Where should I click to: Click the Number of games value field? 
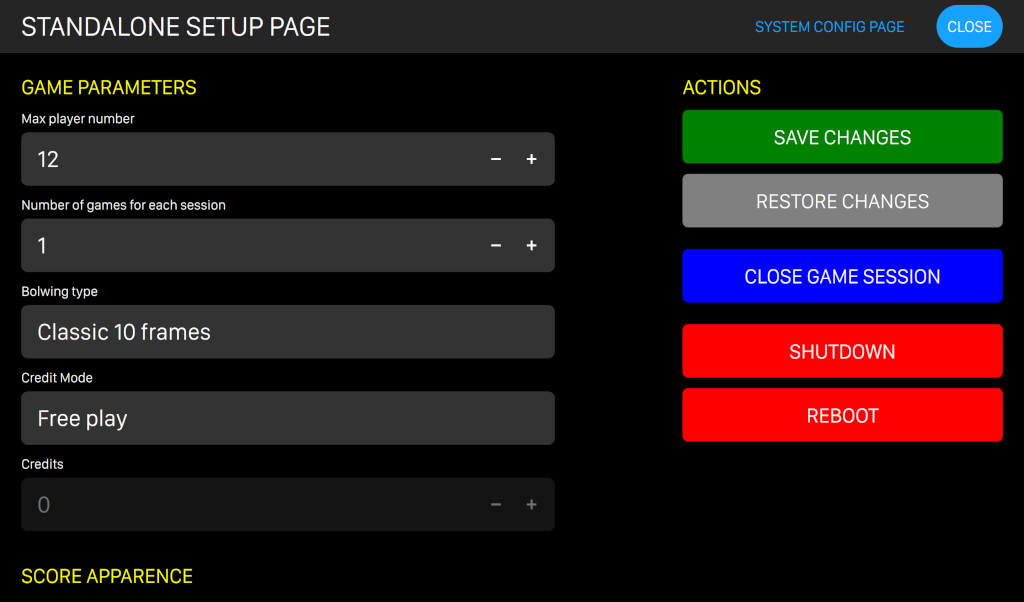point(250,246)
